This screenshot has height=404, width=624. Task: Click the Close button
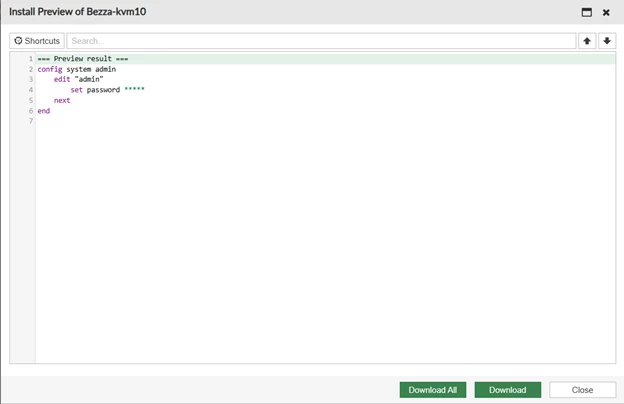point(583,390)
